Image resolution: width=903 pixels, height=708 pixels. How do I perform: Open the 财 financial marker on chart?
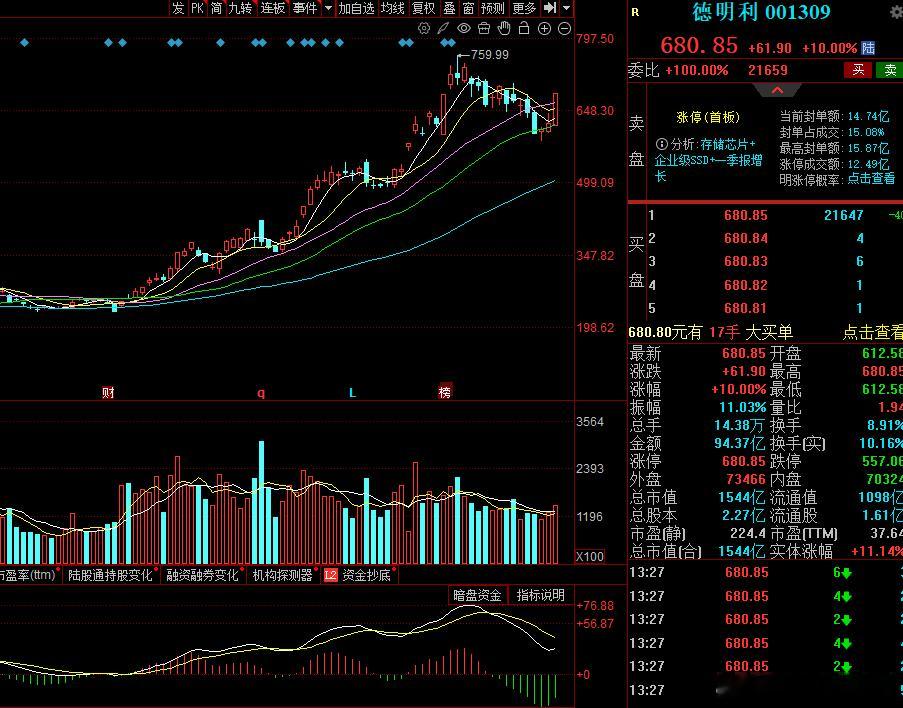point(108,392)
